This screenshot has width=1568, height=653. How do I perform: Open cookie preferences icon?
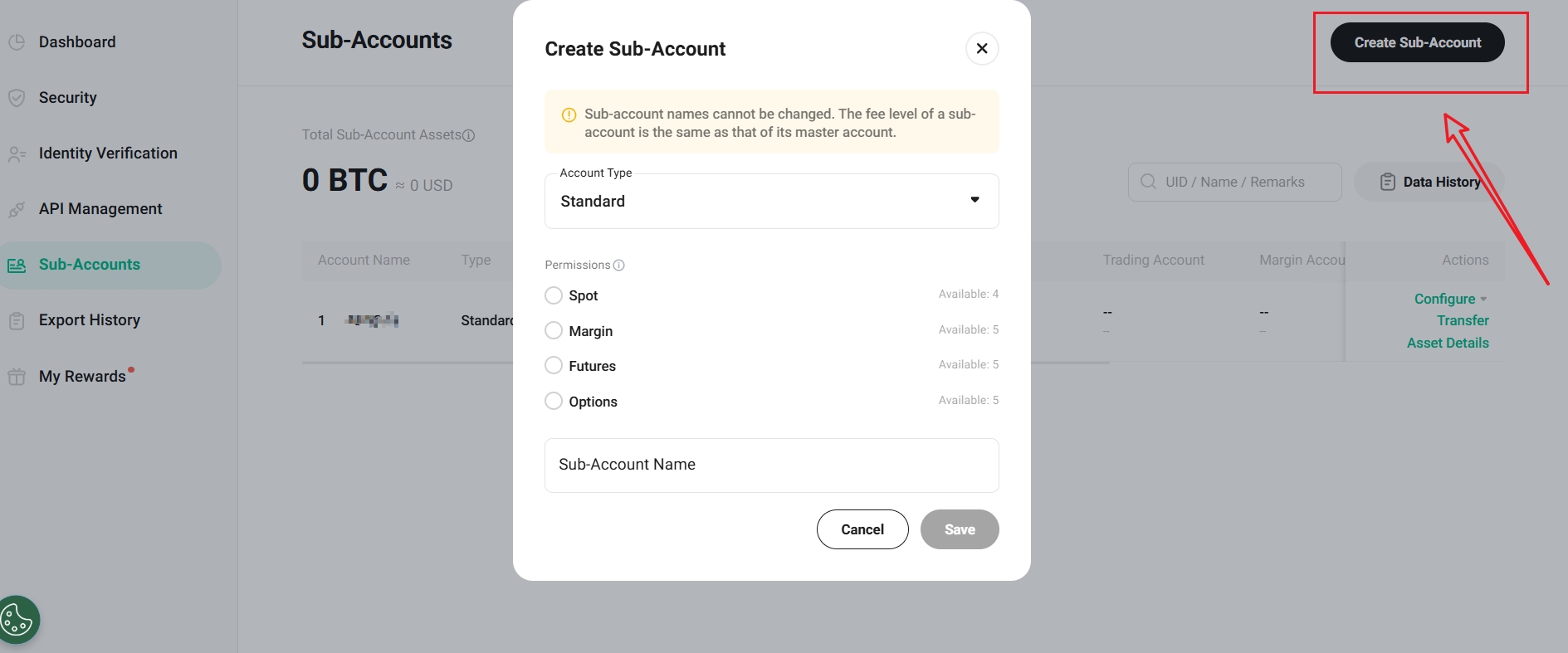click(17, 620)
